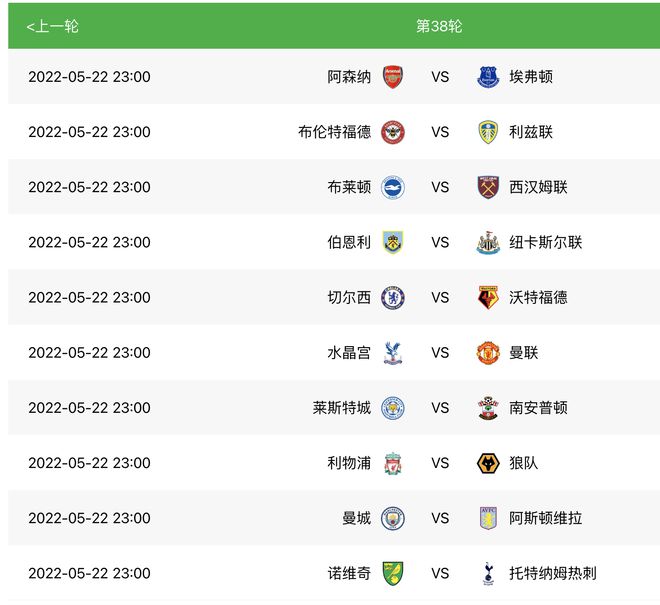Open team name 纽卡斯尔联
The width and height of the screenshot is (660, 605).
(x=546, y=243)
